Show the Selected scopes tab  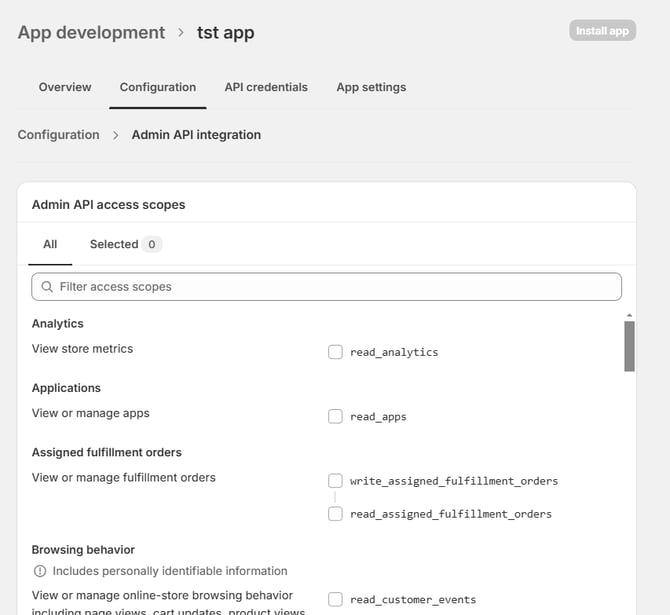pos(125,244)
